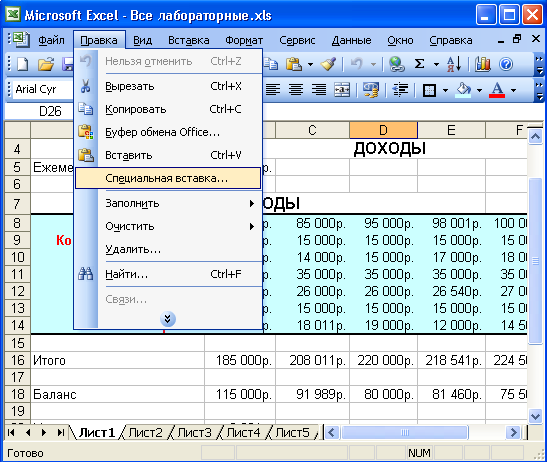The width and height of the screenshot is (547, 462).
Task: Click the Help question mark icon
Action: coord(506,64)
